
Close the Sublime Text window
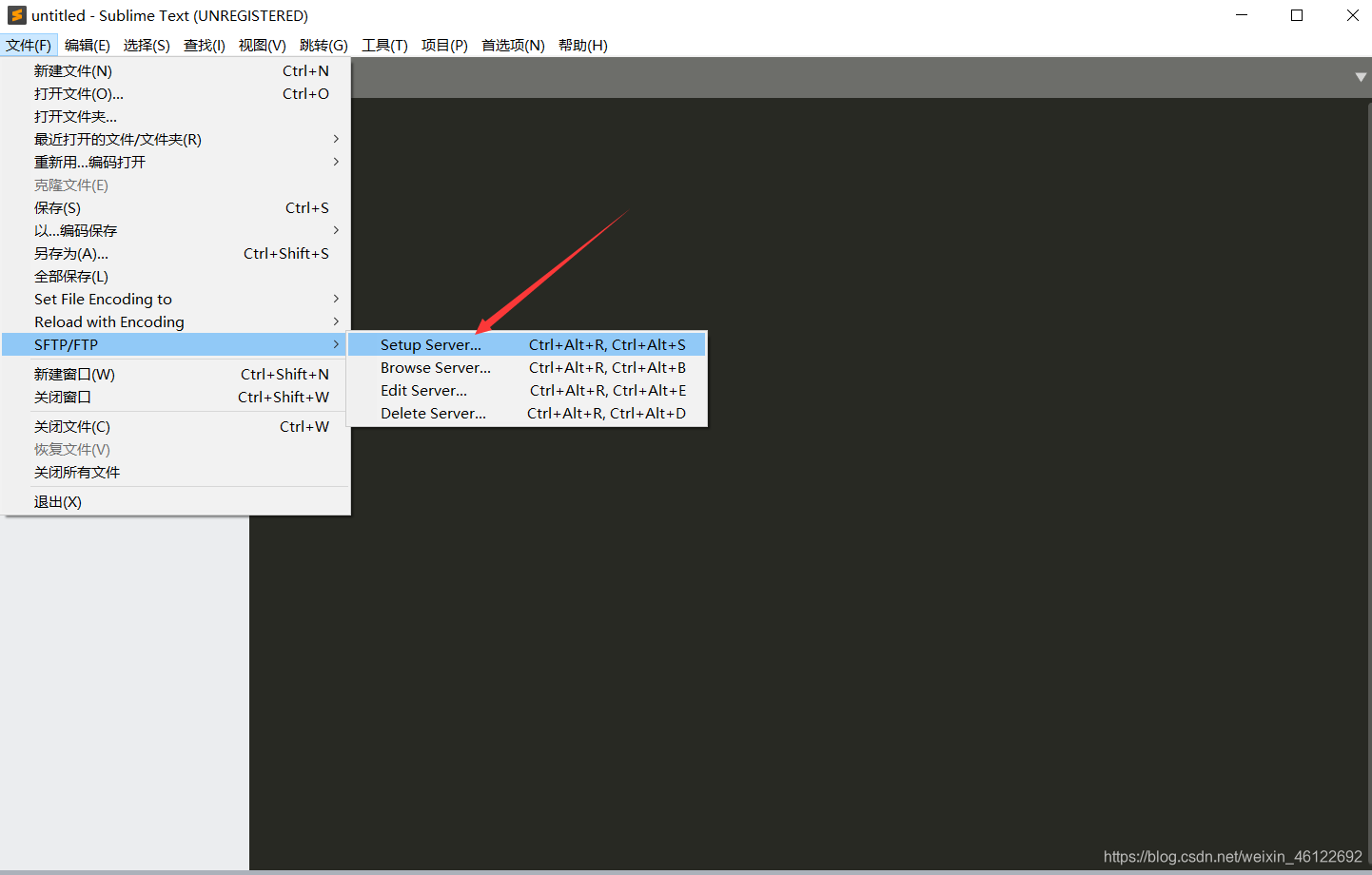(x=1352, y=15)
